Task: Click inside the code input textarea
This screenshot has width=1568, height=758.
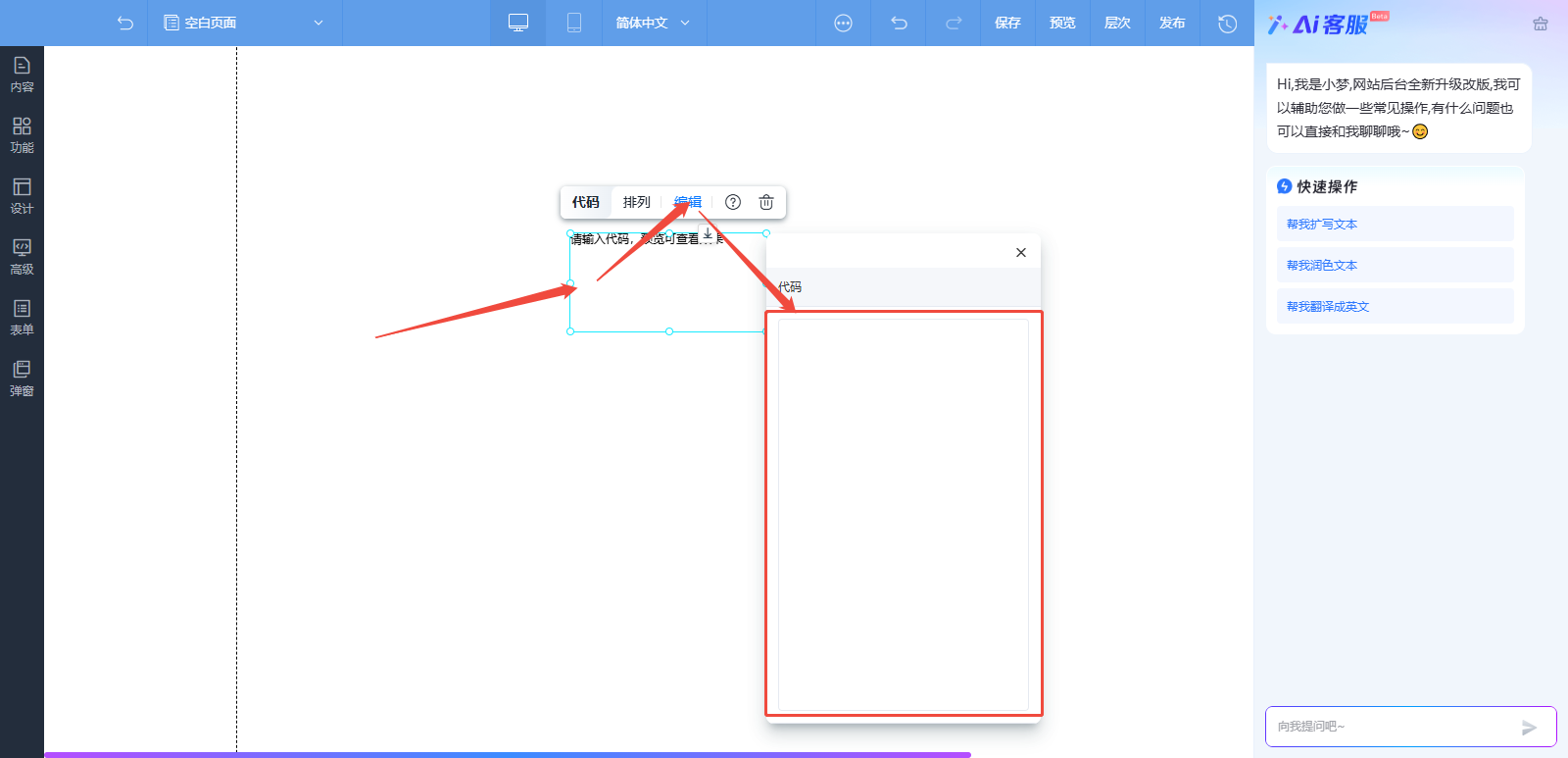Action: tap(903, 514)
